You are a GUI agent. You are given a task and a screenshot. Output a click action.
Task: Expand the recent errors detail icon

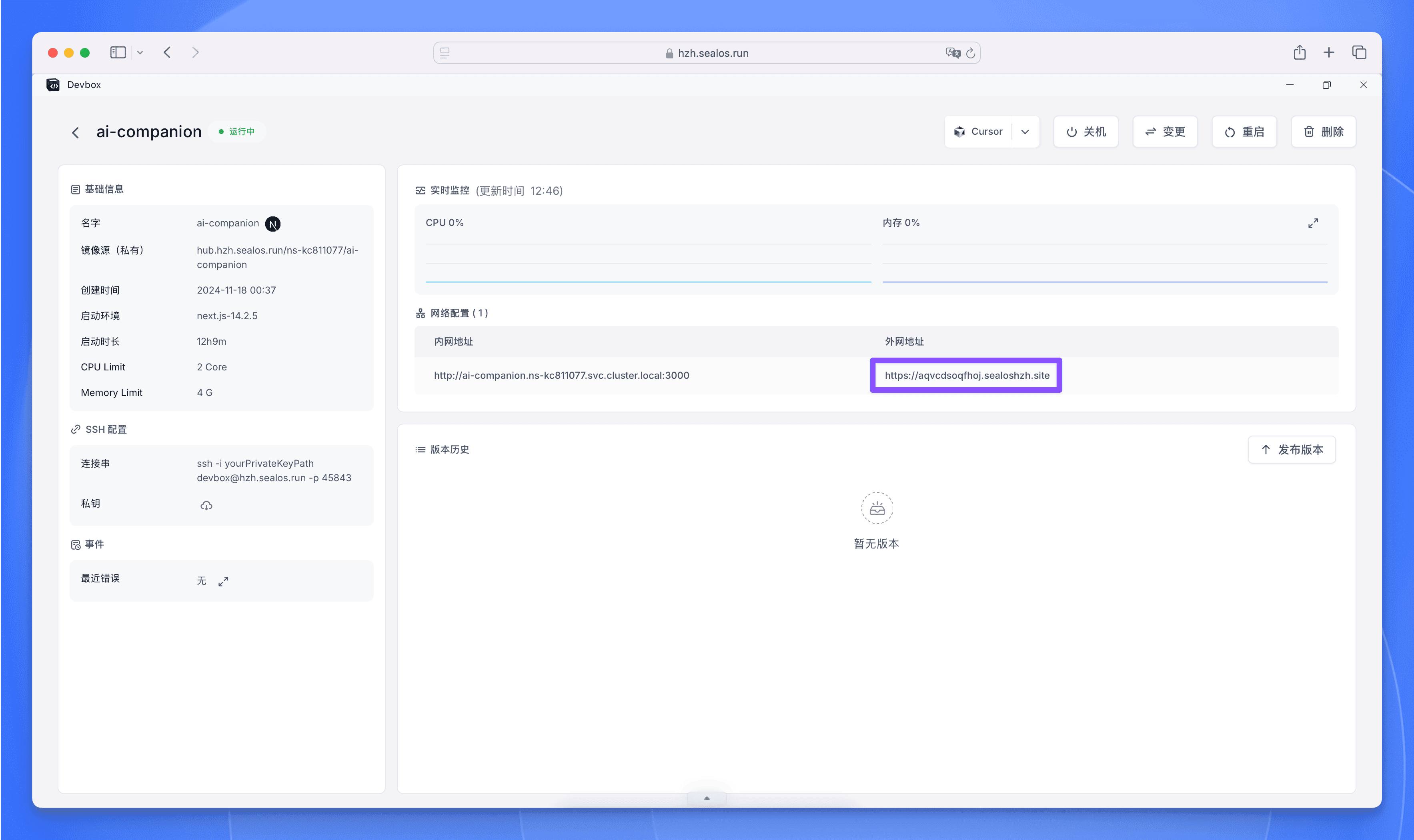click(x=224, y=581)
